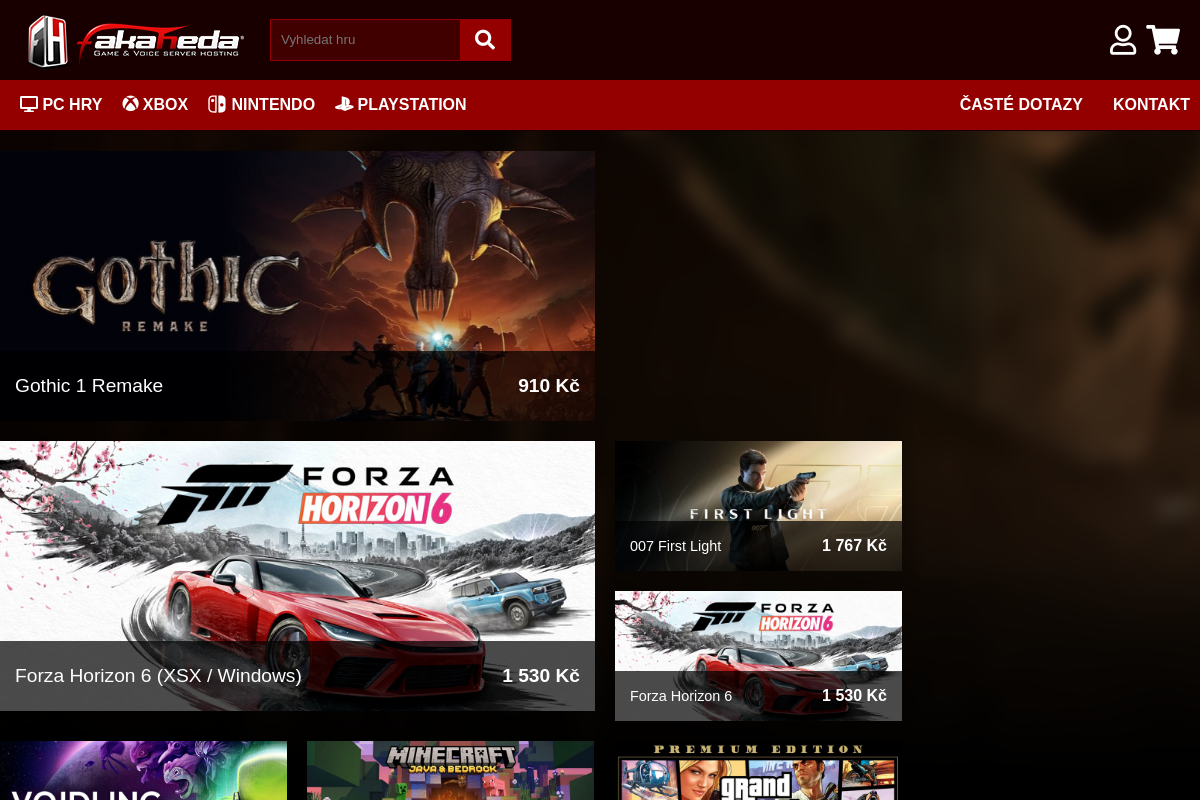Open the XBOX menu item
Screen dimensions: 1200x800
[155, 104]
